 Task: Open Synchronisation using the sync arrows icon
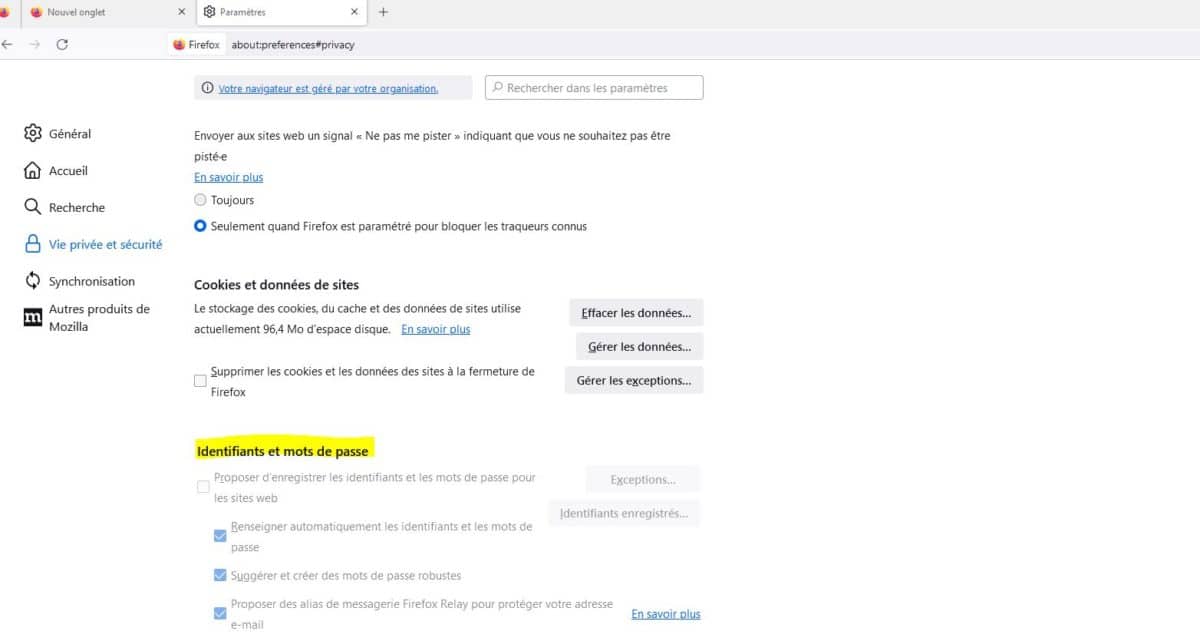point(33,281)
